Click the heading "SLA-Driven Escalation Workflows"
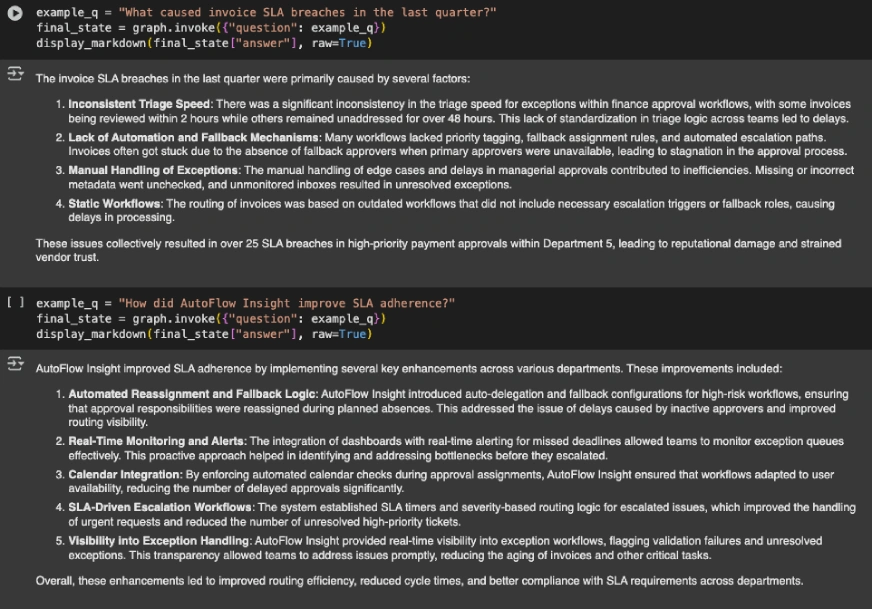The image size is (872, 609). click(x=160, y=507)
